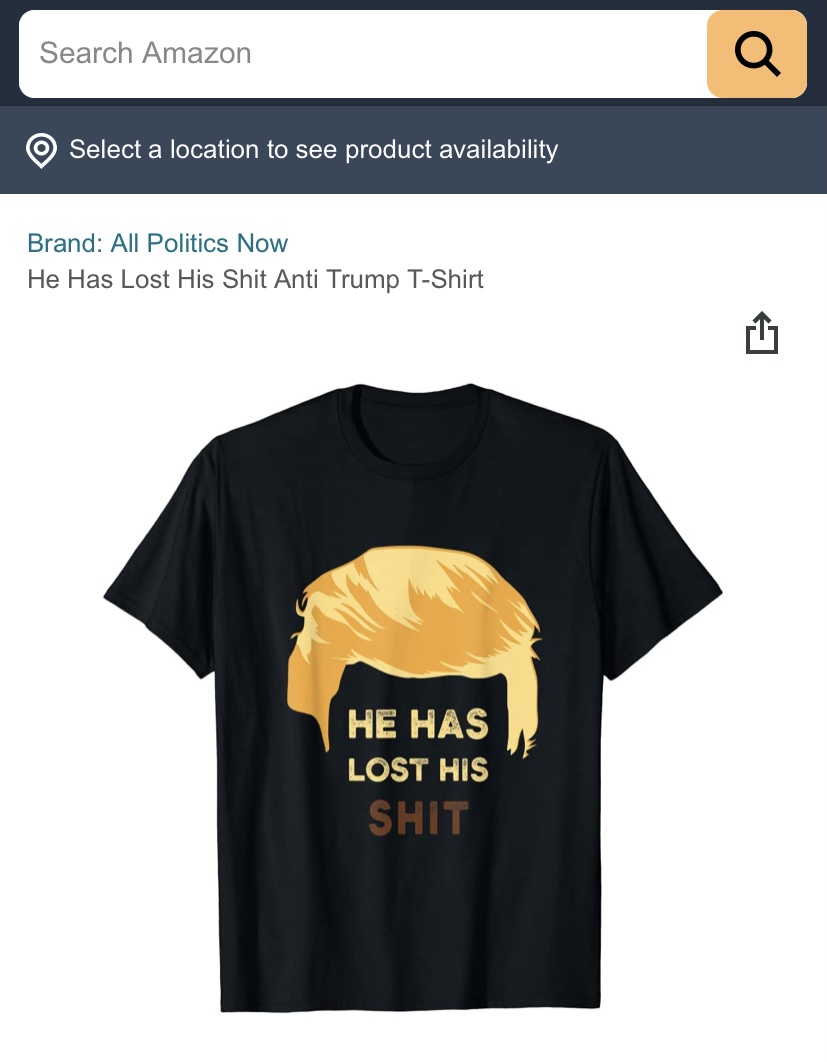Click the product title He Has Lost His Shit
Screen dimensions: 827x1062
tap(255, 279)
